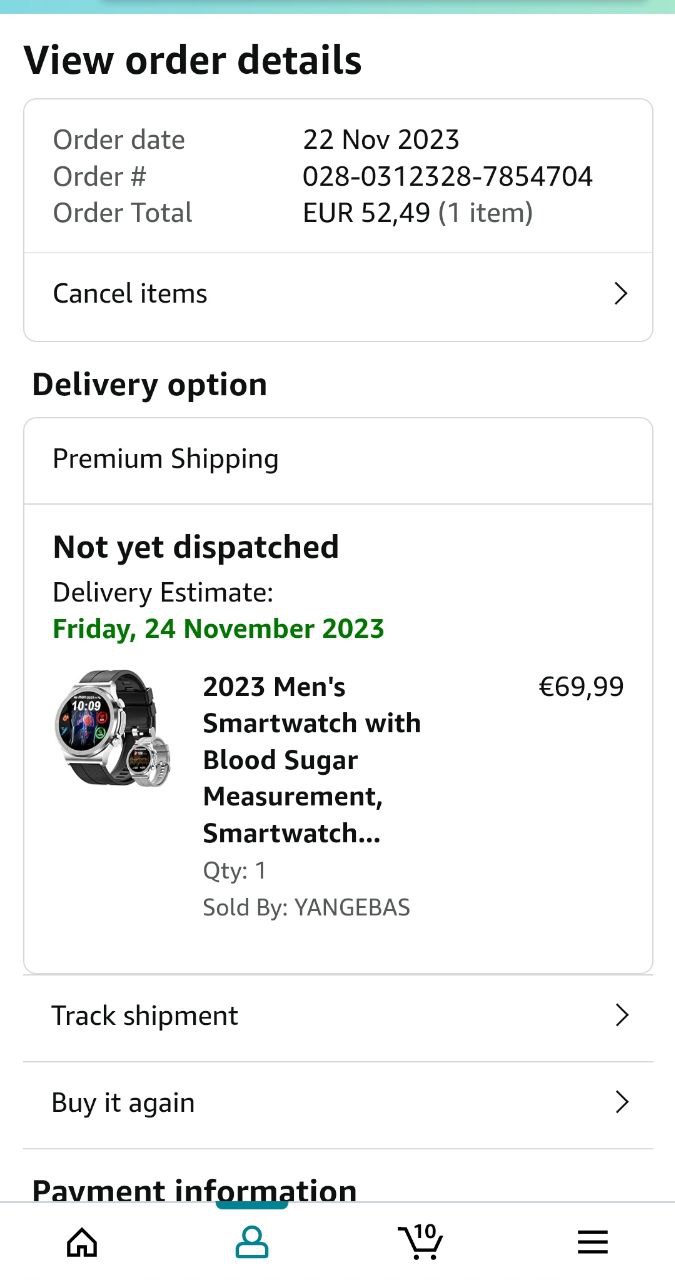Tap the Order Total EUR 52,49 amount

(x=366, y=212)
